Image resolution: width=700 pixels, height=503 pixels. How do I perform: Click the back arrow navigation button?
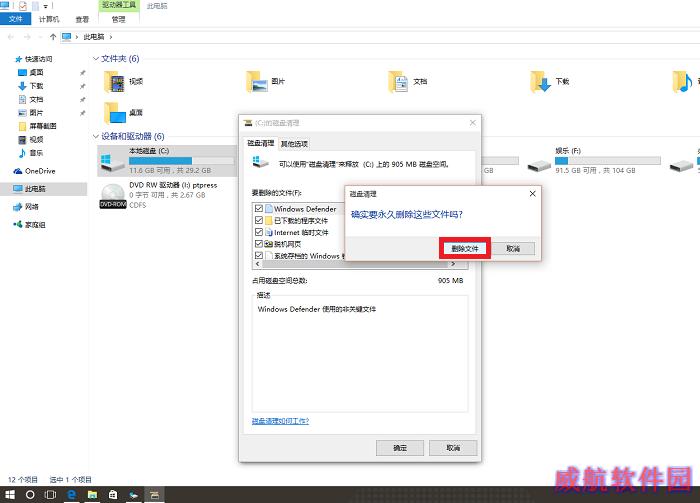click(x=11, y=37)
